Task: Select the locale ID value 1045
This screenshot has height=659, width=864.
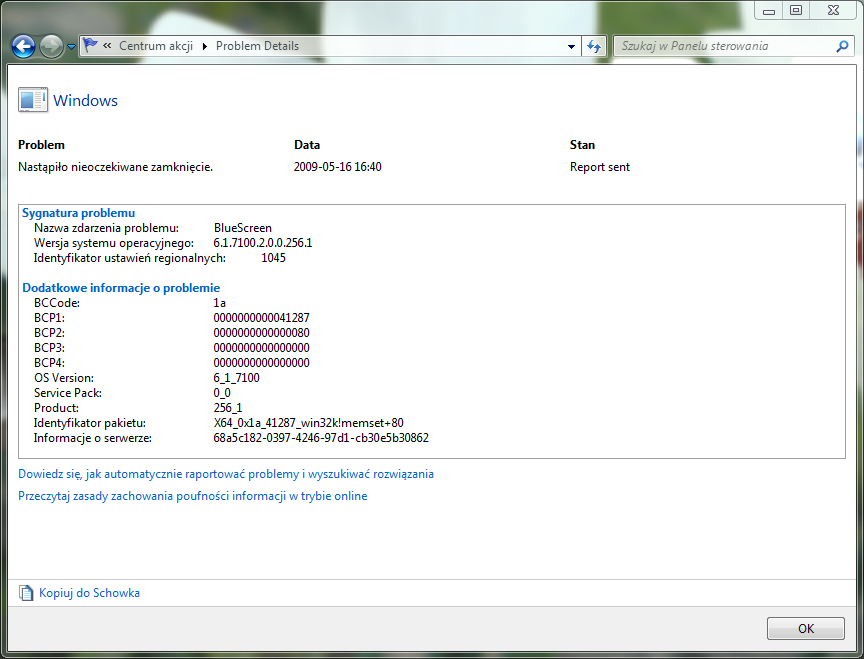Action: point(273,258)
